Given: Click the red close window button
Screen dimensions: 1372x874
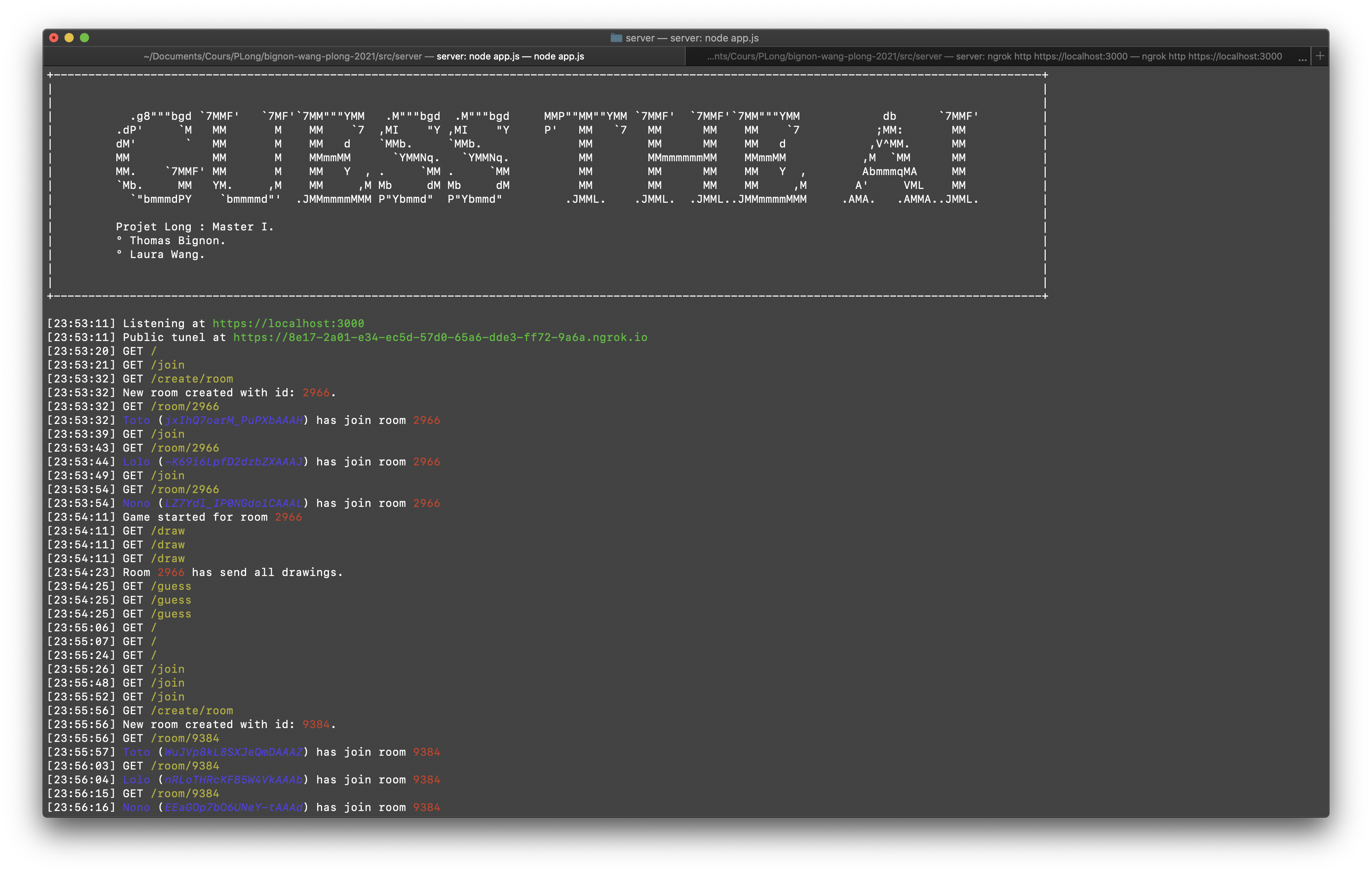Looking at the screenshot, I should (54, 38).
